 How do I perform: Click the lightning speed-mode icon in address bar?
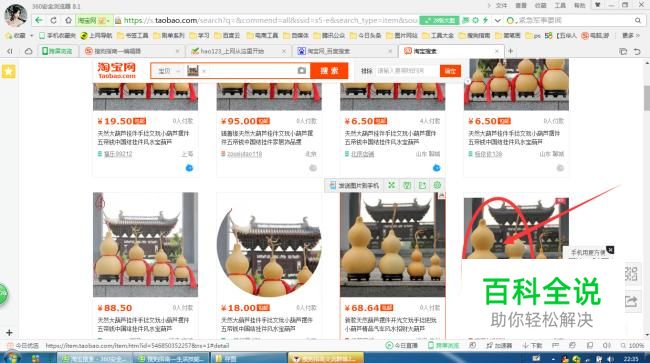(485, 20)
